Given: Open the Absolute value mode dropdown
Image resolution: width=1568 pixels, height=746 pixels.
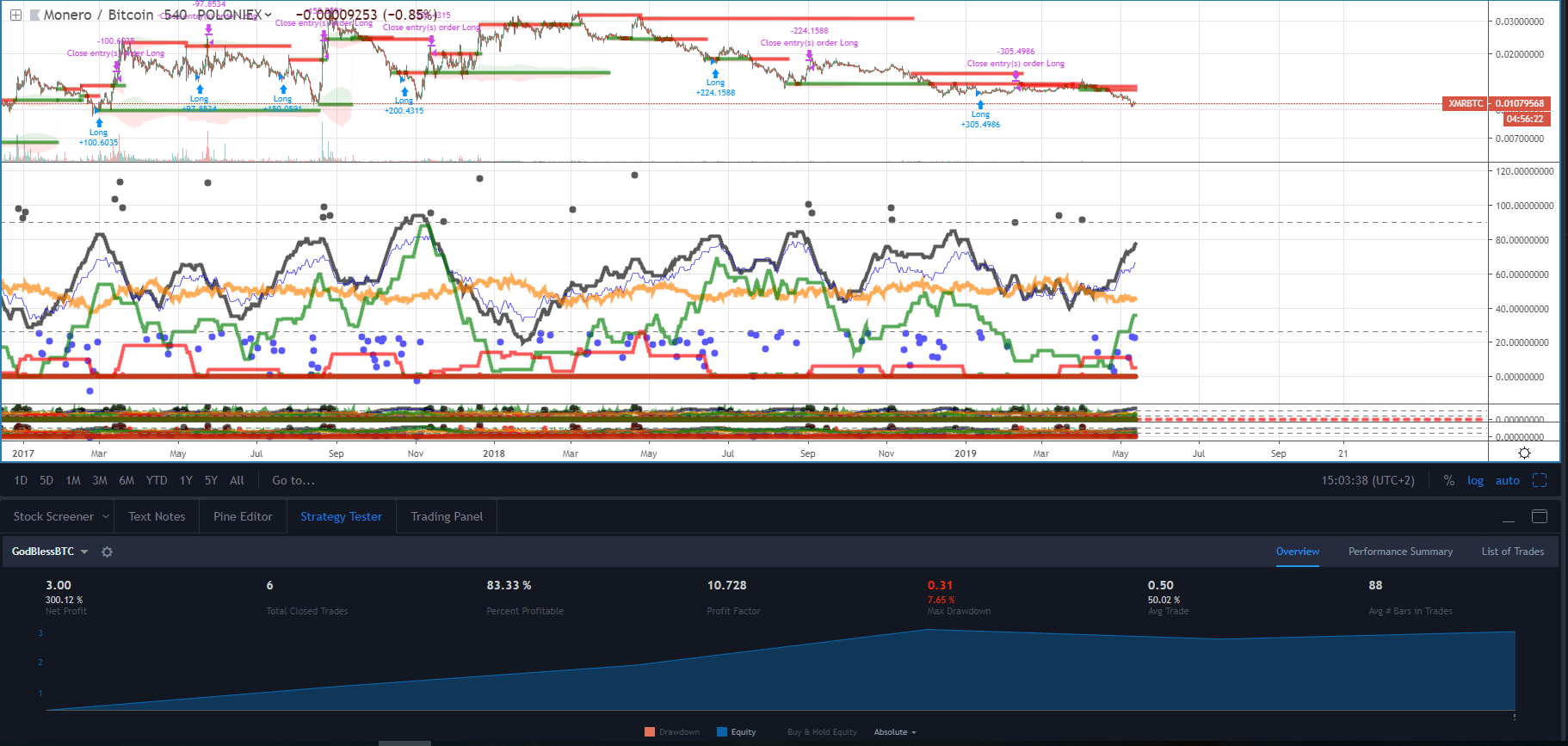Looking at the screenshot, I should coord(895,732).
